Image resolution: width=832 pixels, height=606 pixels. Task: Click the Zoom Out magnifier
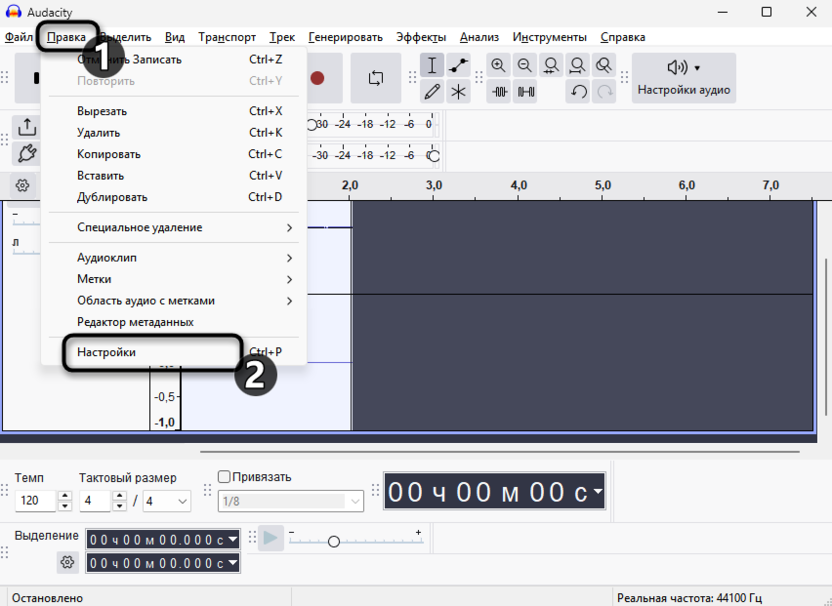click(x=524, y=66)
